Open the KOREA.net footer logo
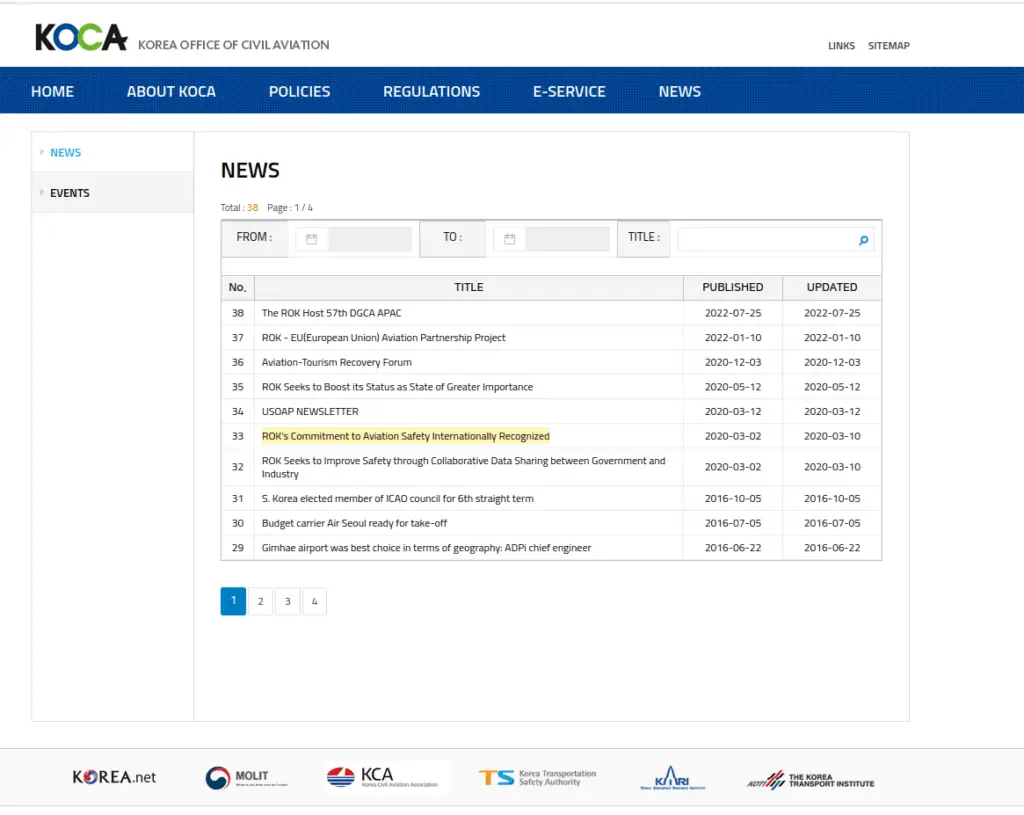1024x815 pixels. 114,777
